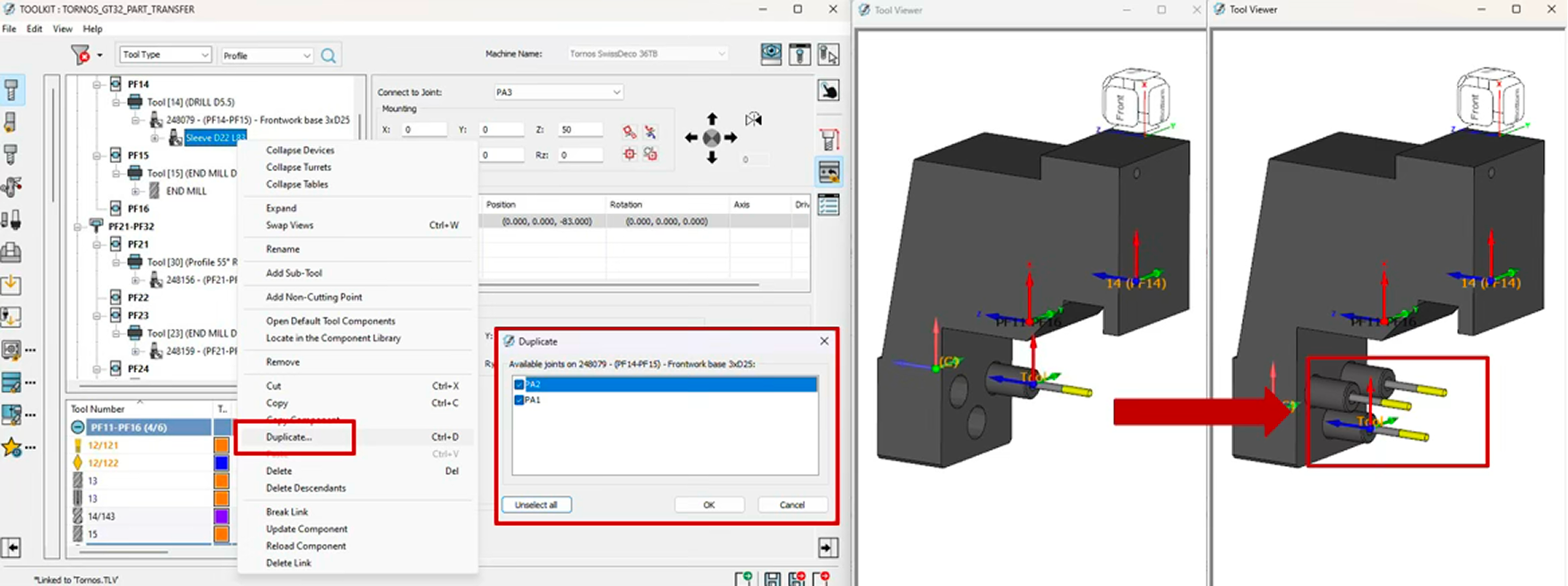The height and width of the screenshot is (586, 1568).
Task: Click the down arrow of the movement pad
Action: coord(712,158)
